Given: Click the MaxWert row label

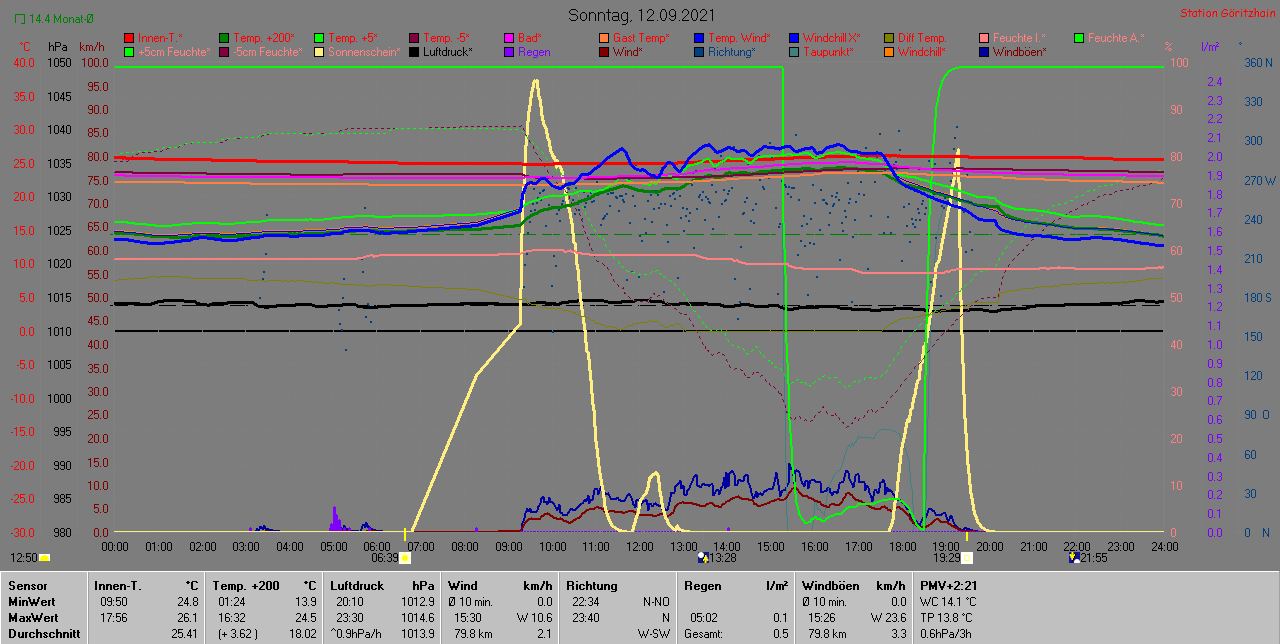Looking at the screenshot, I should (34, 618).
